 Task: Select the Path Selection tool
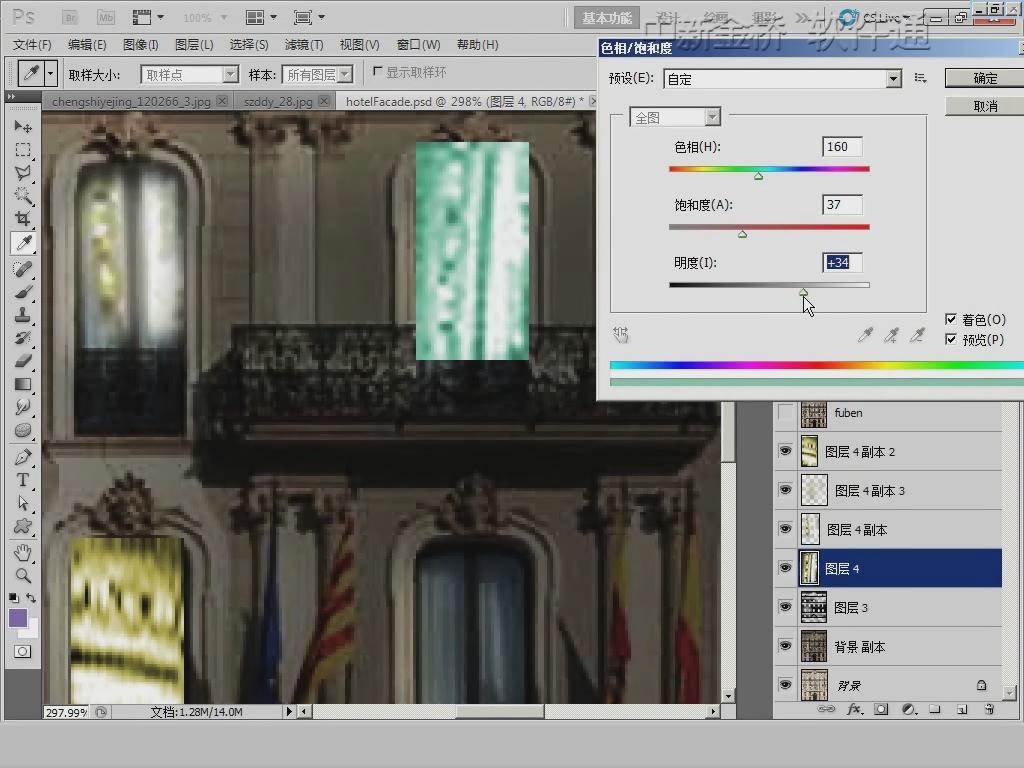[x=23, y=503]
